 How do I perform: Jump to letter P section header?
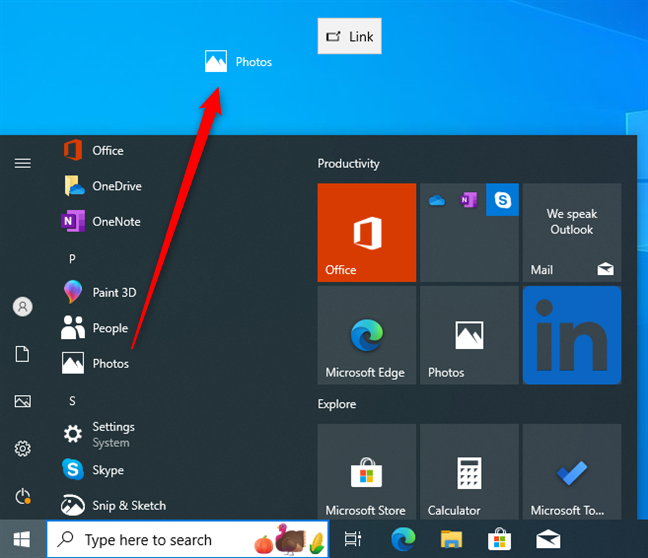(x=72, y=259)
